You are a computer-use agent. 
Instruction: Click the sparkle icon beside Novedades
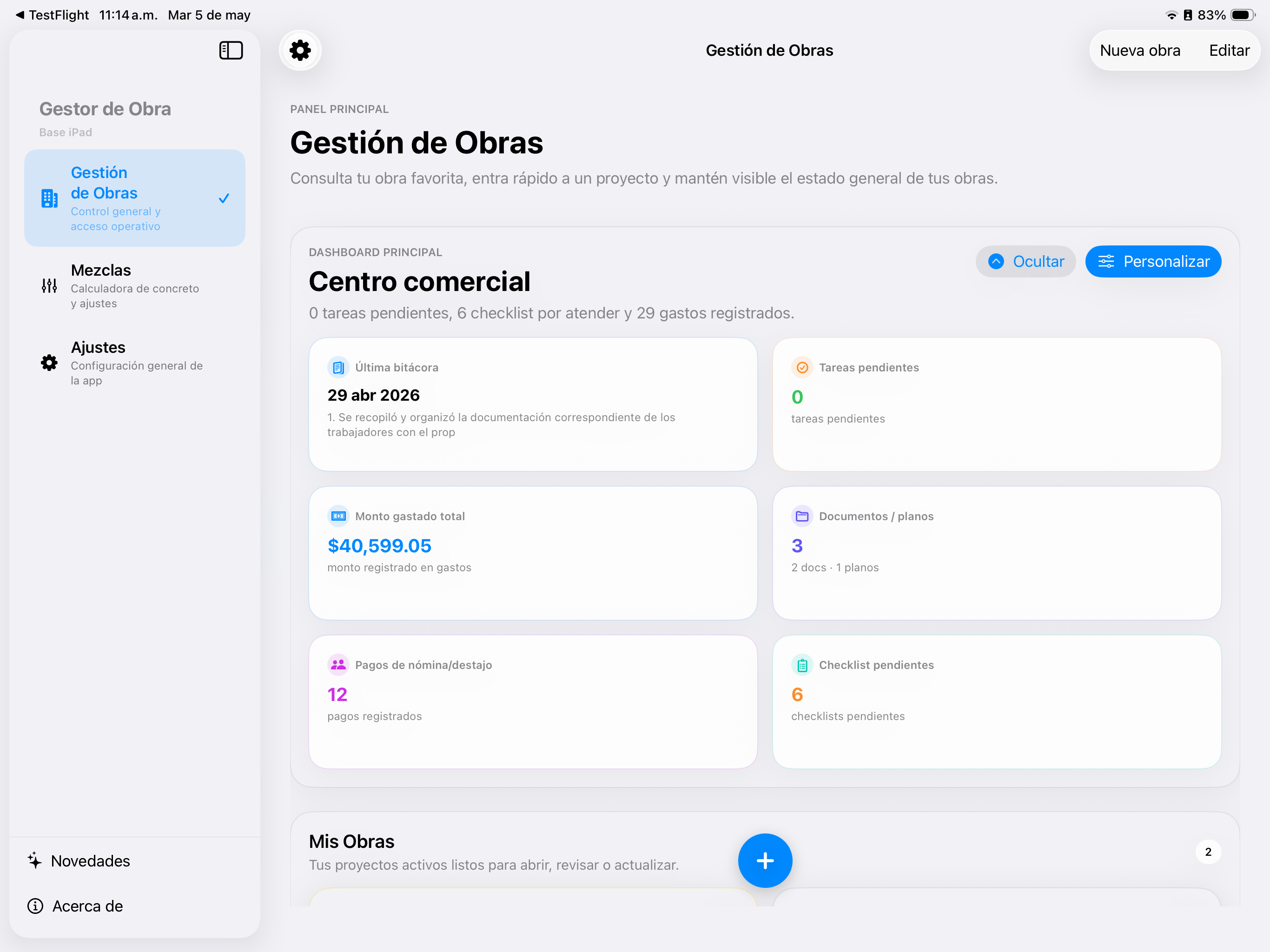[x=34, y=860]
